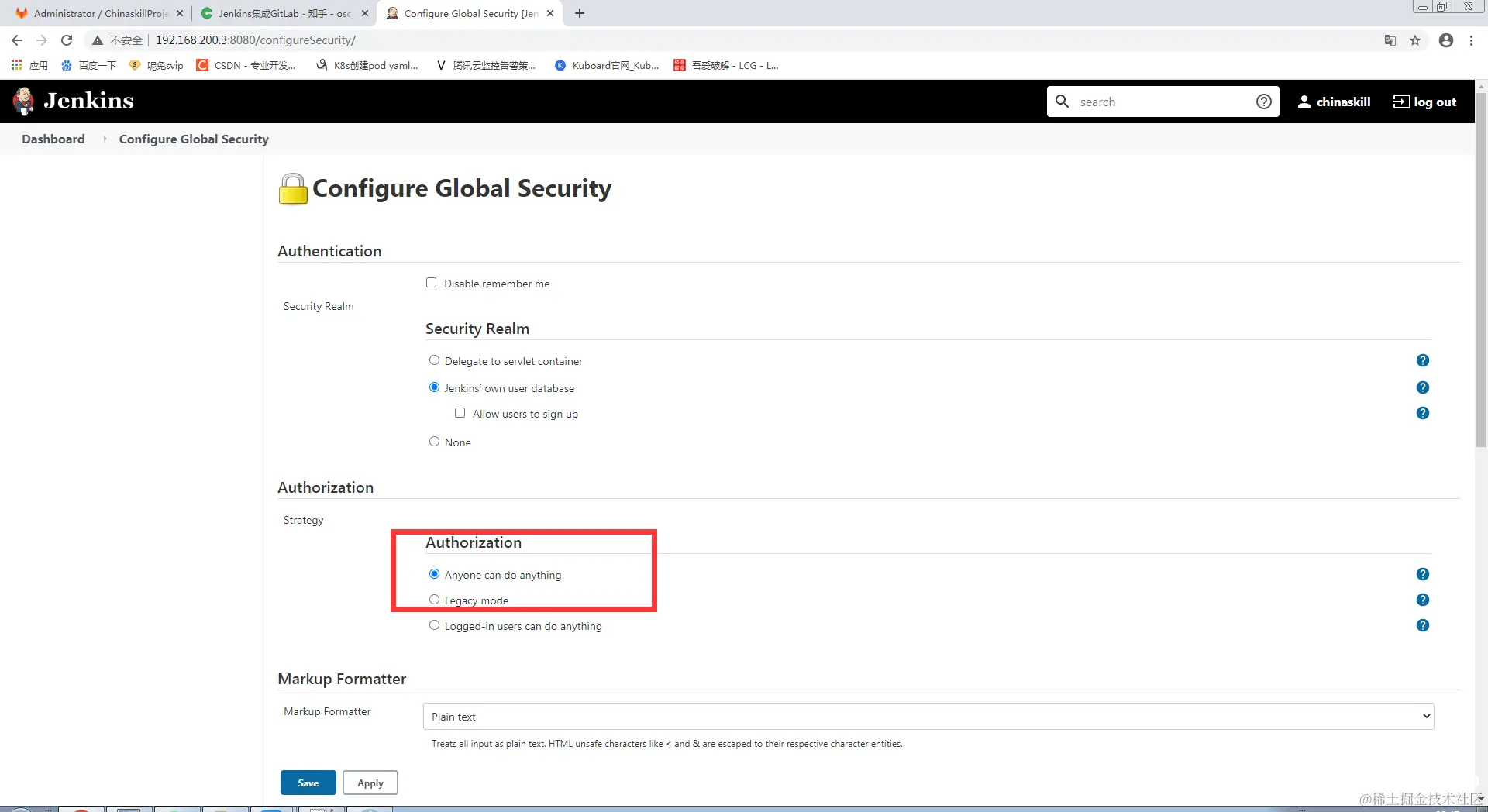Go to Dashboard breadcrumb link

pyautogui.click(x=53, y=139)
